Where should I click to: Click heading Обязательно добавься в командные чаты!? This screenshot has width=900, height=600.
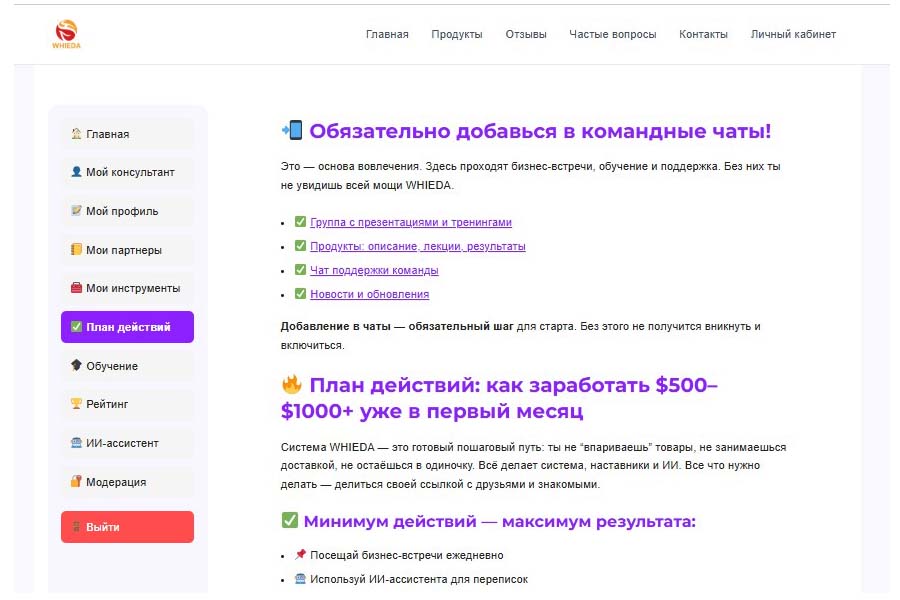click(x=540, y=131)
